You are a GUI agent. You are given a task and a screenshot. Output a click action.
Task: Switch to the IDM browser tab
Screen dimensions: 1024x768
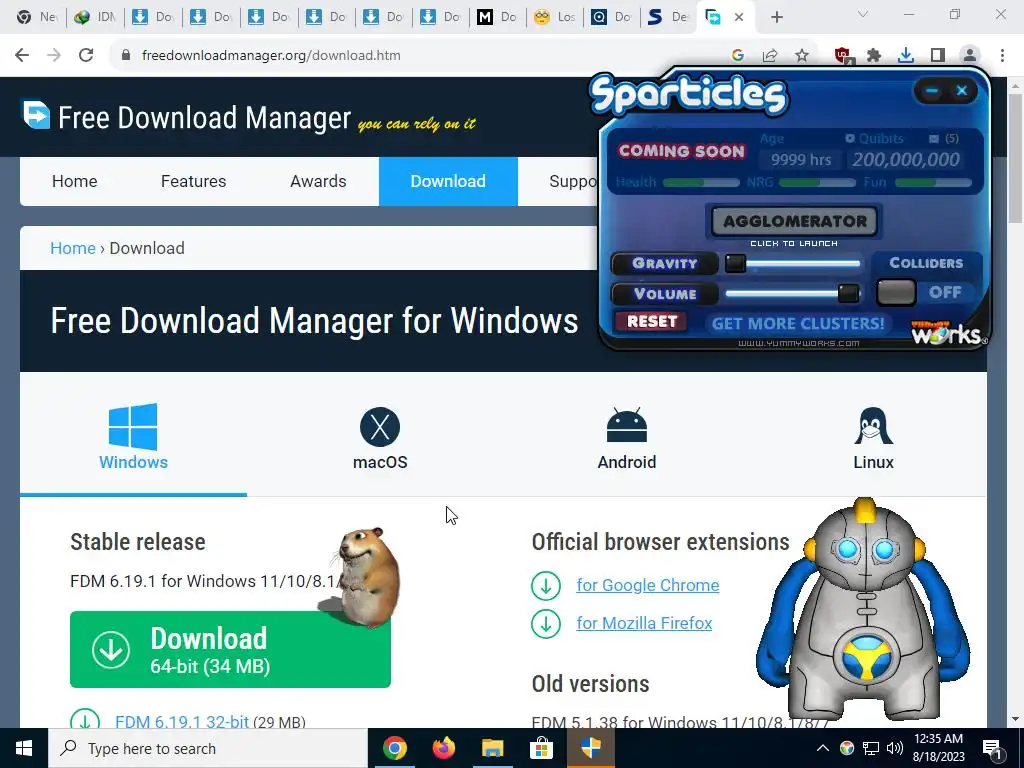[x=95, y=17]
